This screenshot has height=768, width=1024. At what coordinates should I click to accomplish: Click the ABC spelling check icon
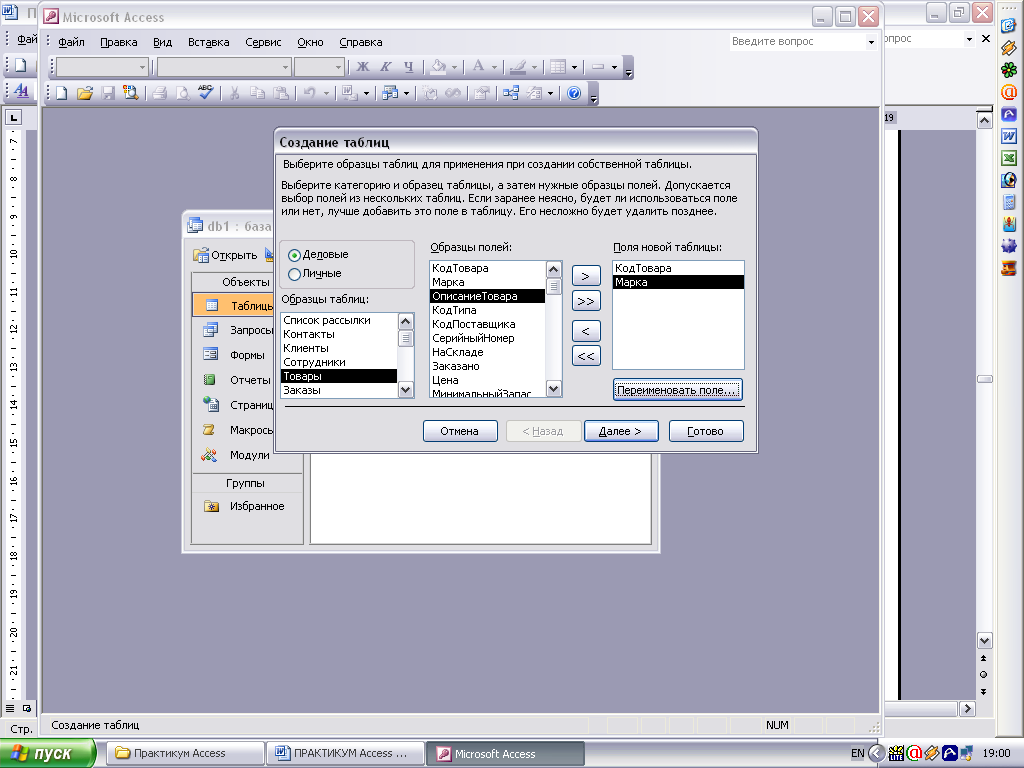pos(206,93)
